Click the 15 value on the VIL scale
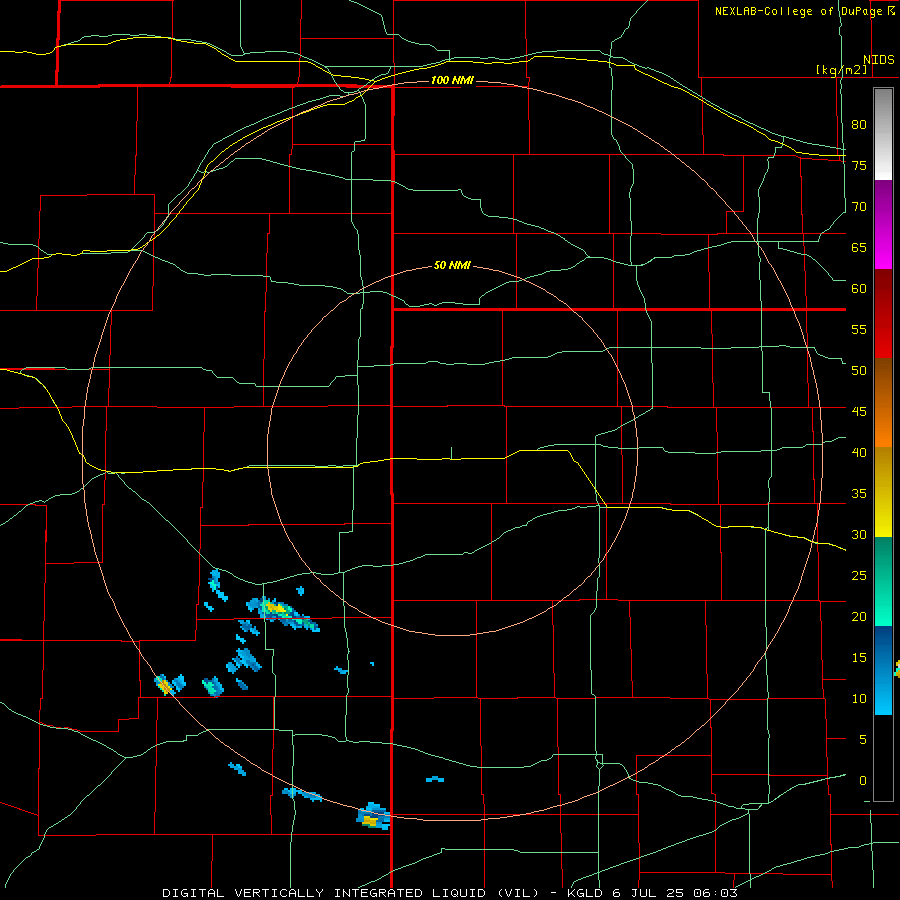The width and height of the screenshot is (900, 900). 859,657
